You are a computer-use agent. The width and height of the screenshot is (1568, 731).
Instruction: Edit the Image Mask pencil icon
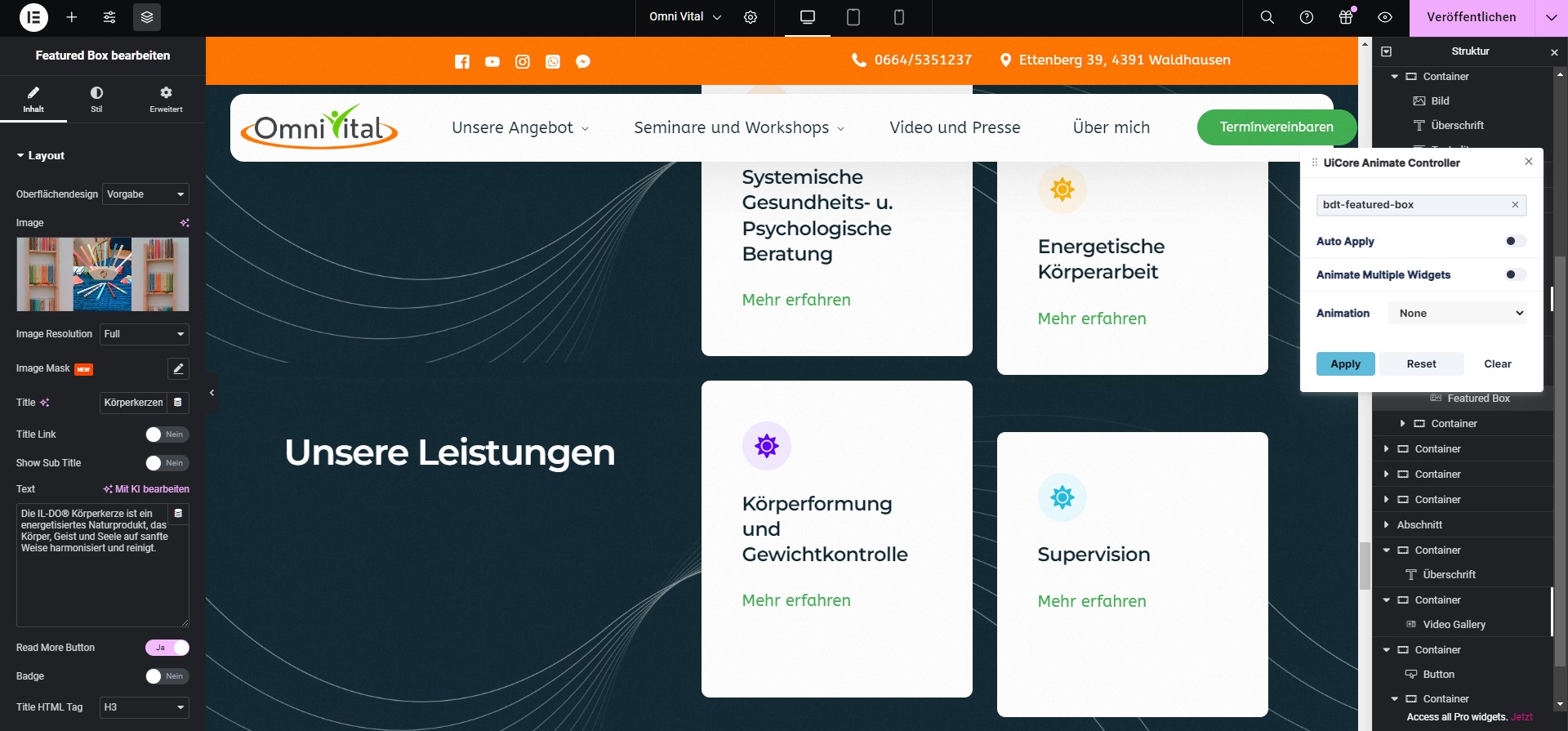pos(178,368)
